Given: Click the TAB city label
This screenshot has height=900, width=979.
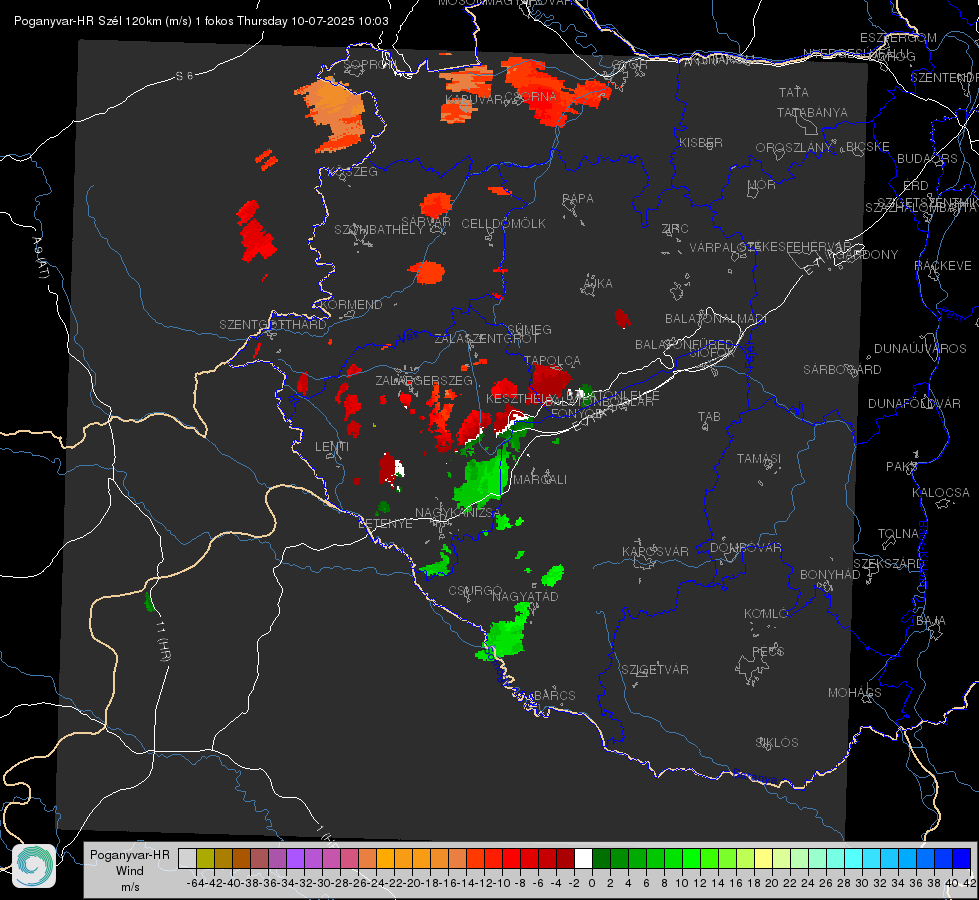Looking at the screenshot, I should [x=709, y=417].
